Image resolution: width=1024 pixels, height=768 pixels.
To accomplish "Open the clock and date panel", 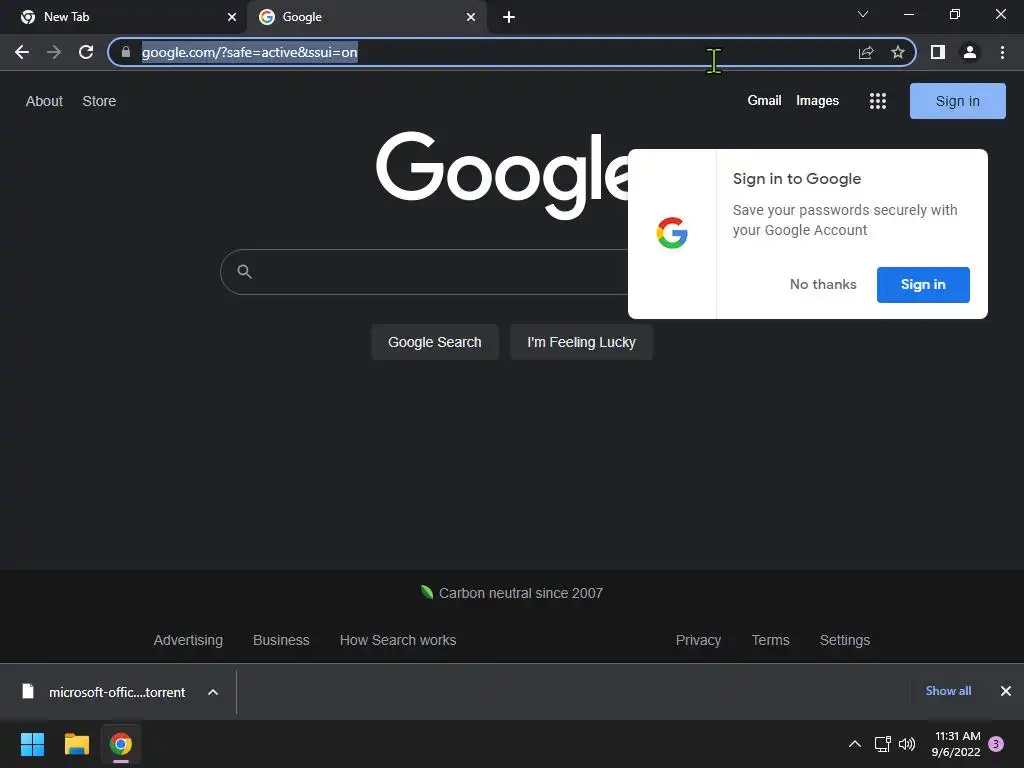I will [x=955, y=744].
